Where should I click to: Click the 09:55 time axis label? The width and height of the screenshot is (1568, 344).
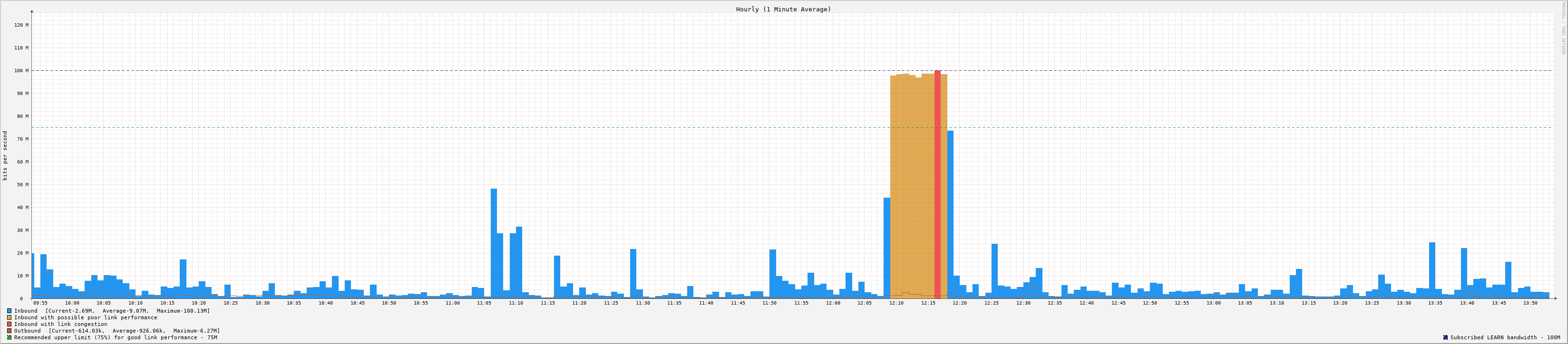(x=40, y=303)
